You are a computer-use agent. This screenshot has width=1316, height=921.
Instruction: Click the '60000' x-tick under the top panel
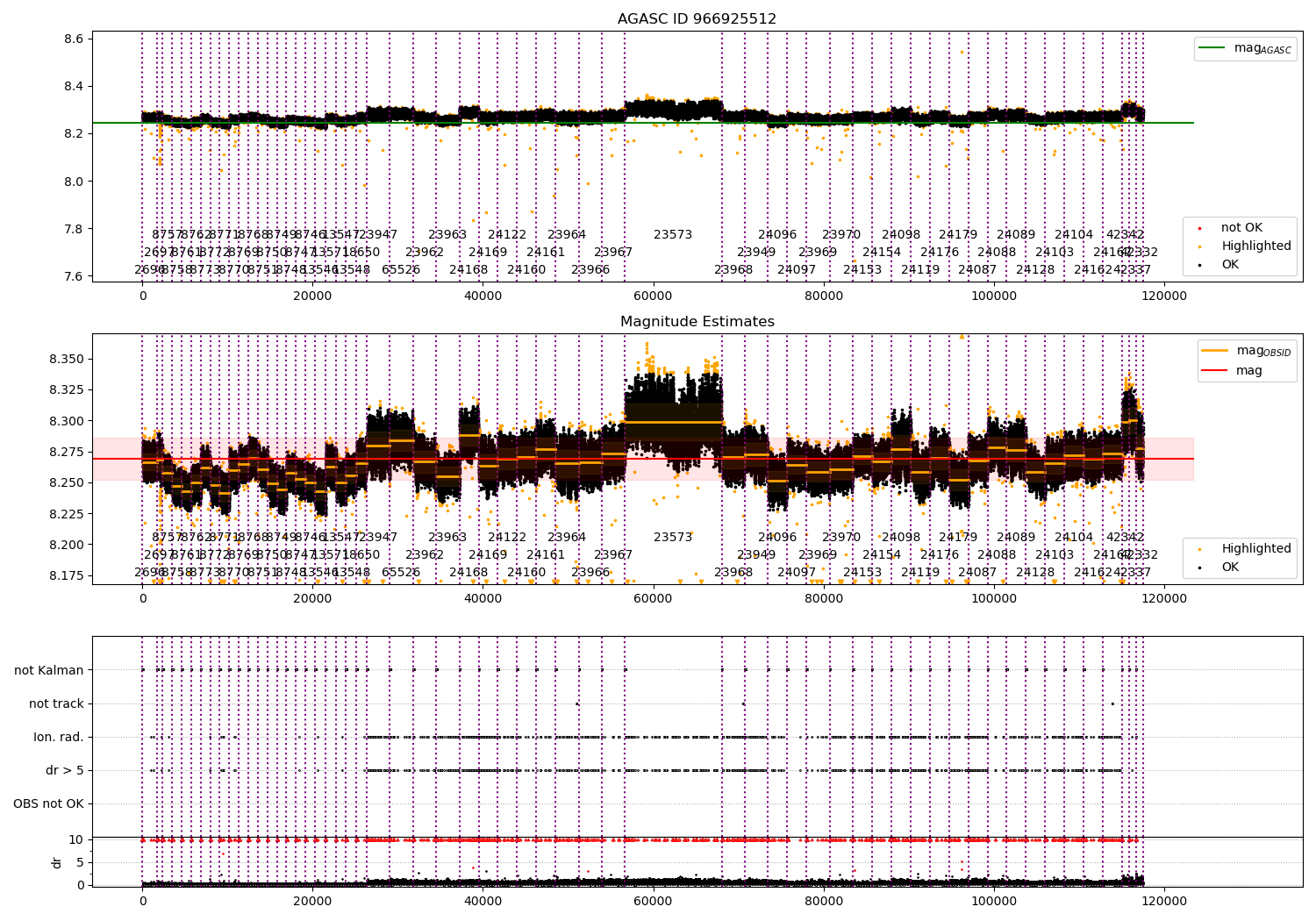[654, 296]
